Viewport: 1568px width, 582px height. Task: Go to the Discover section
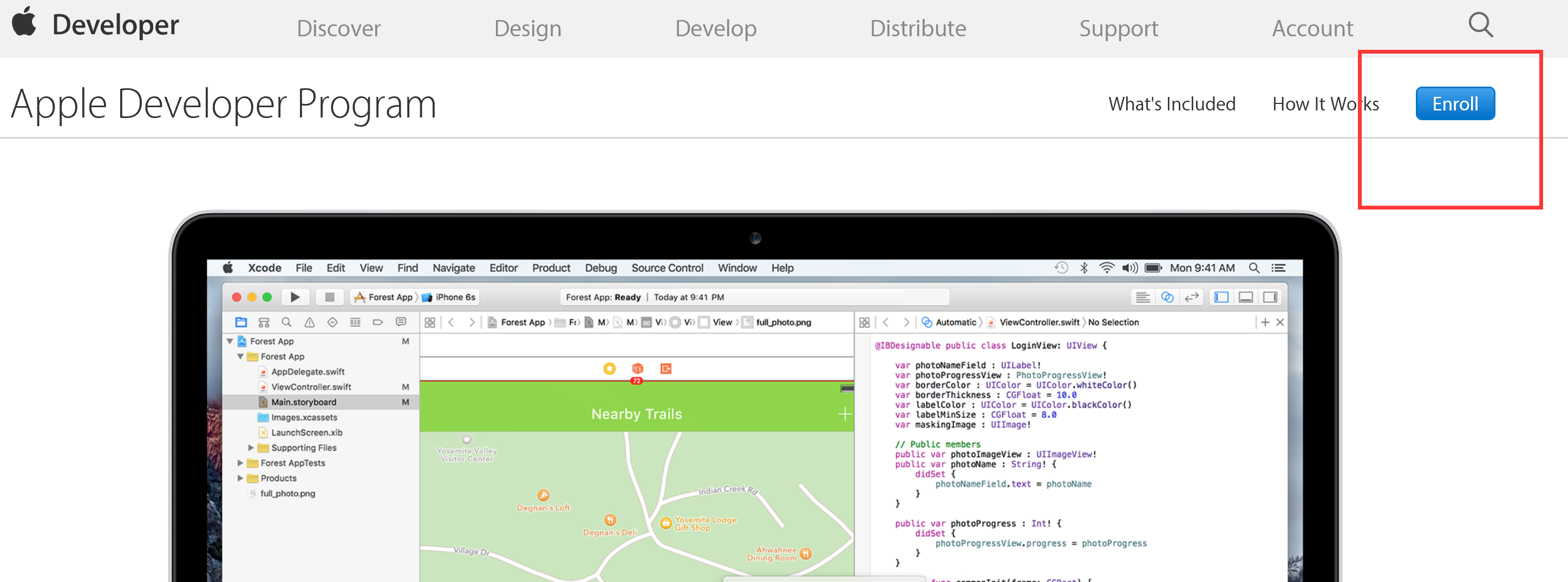click(338, 28)
